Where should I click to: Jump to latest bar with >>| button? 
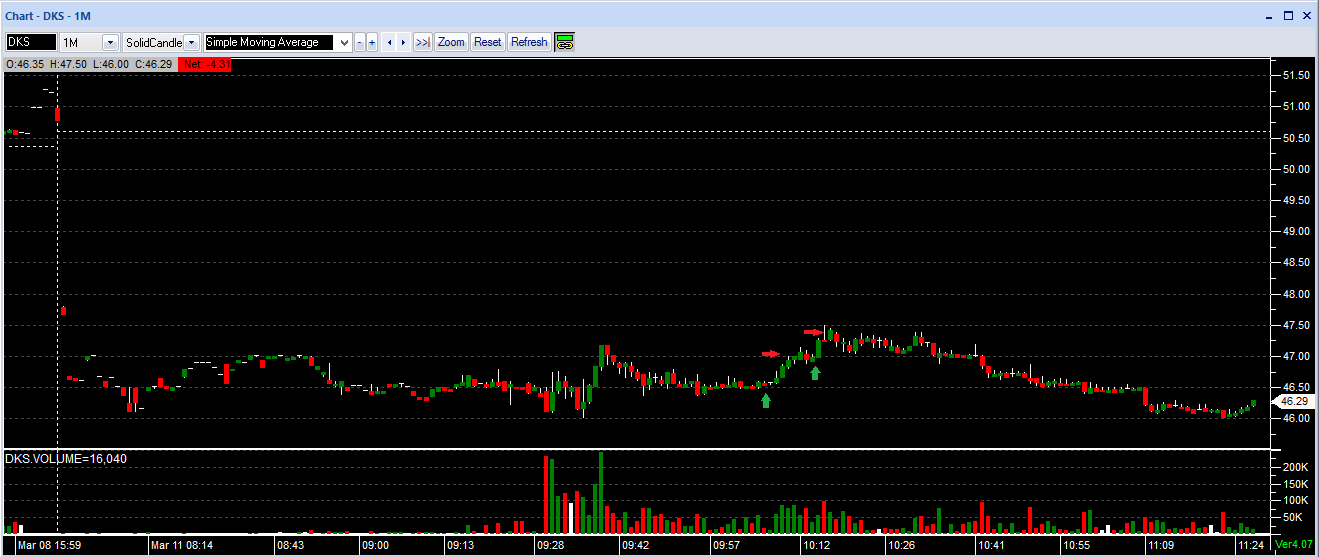pos(423,42)
